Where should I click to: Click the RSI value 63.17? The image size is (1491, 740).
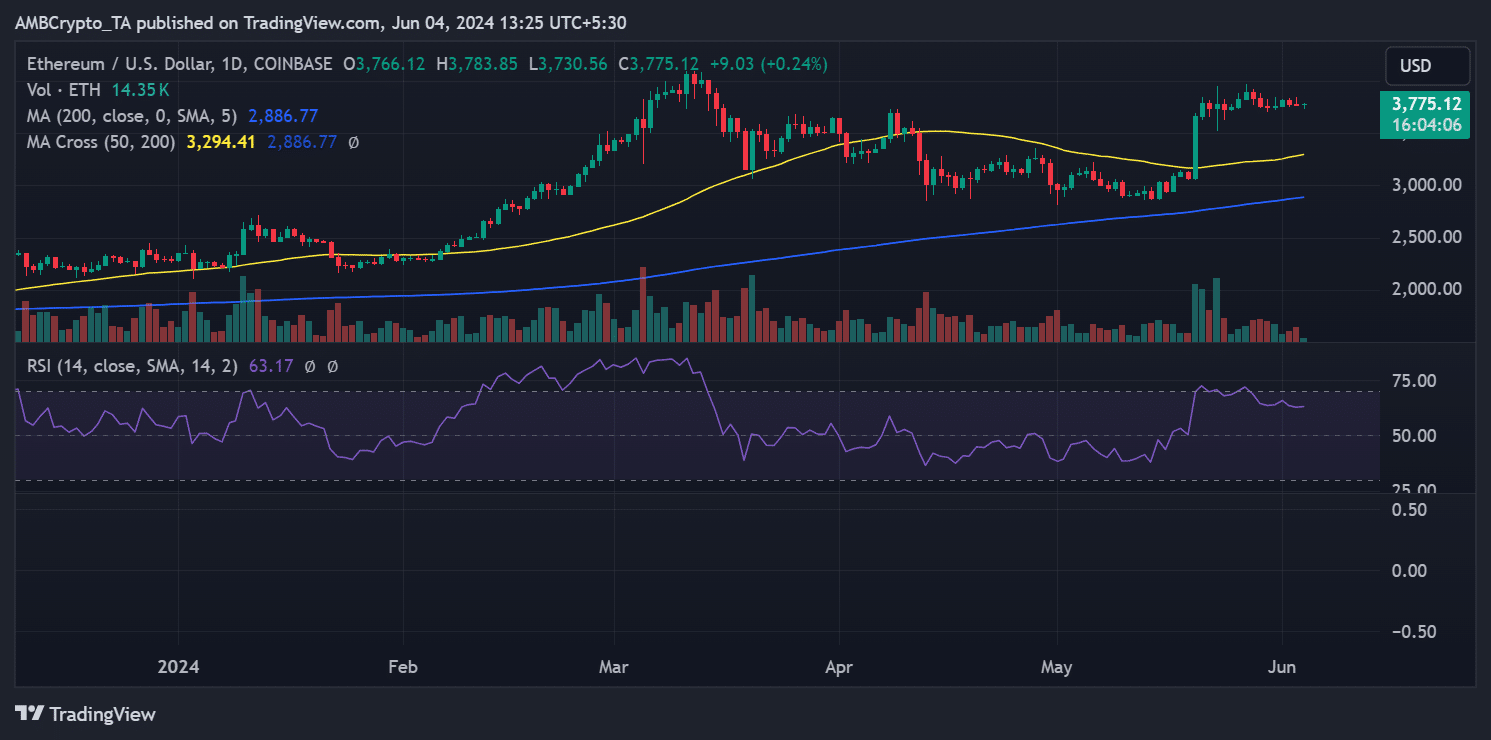[270, 367]
